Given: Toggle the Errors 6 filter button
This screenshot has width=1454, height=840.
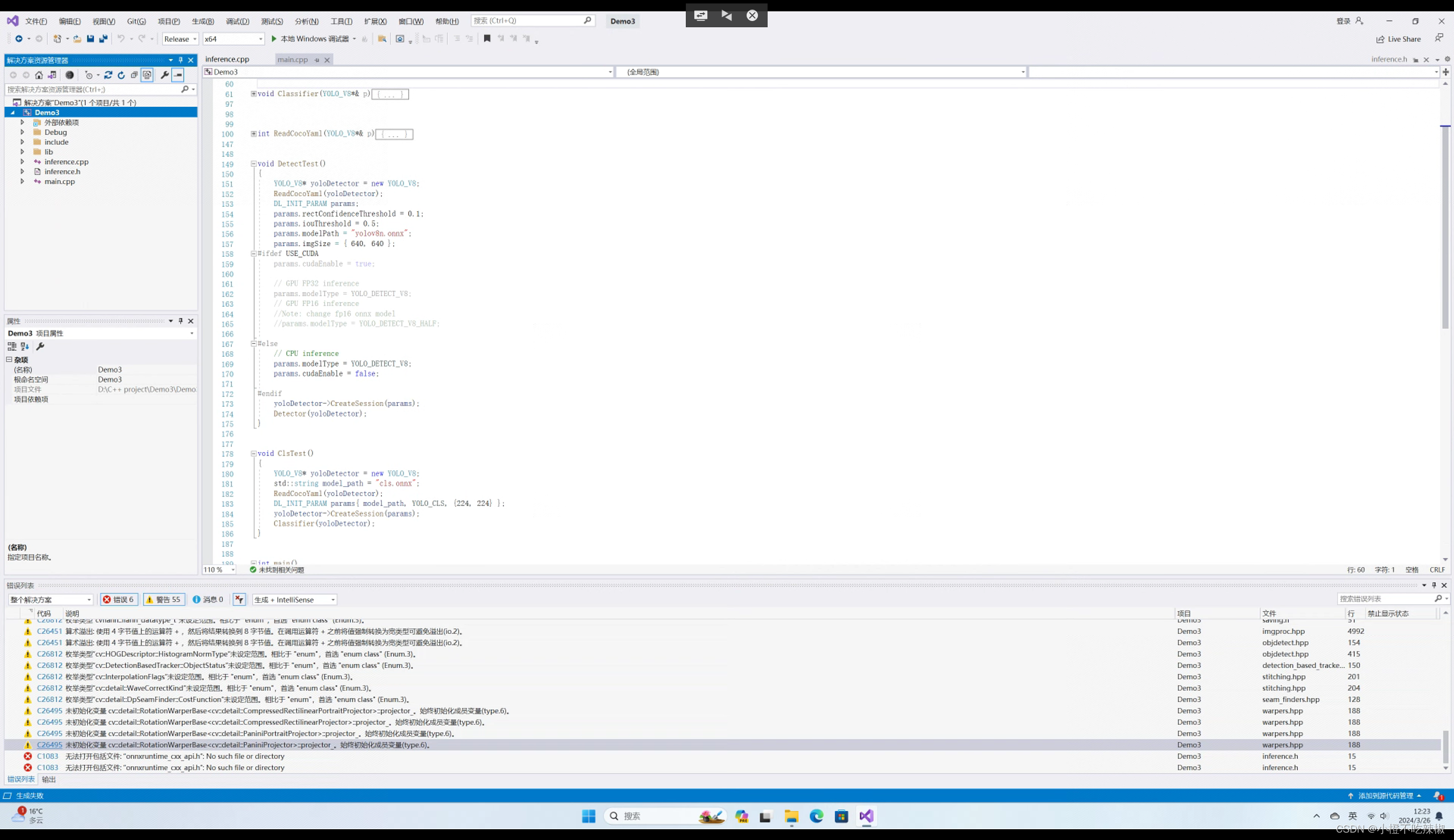Looking at the screenshot, I should point(118,599).
